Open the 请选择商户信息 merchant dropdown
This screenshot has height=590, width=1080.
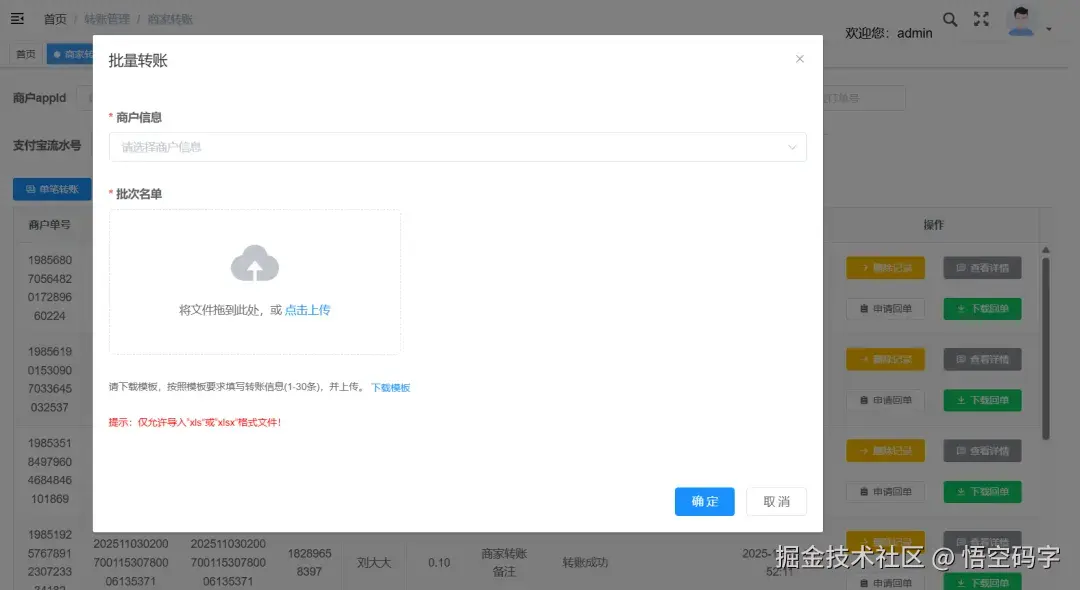tap(457, 146)
